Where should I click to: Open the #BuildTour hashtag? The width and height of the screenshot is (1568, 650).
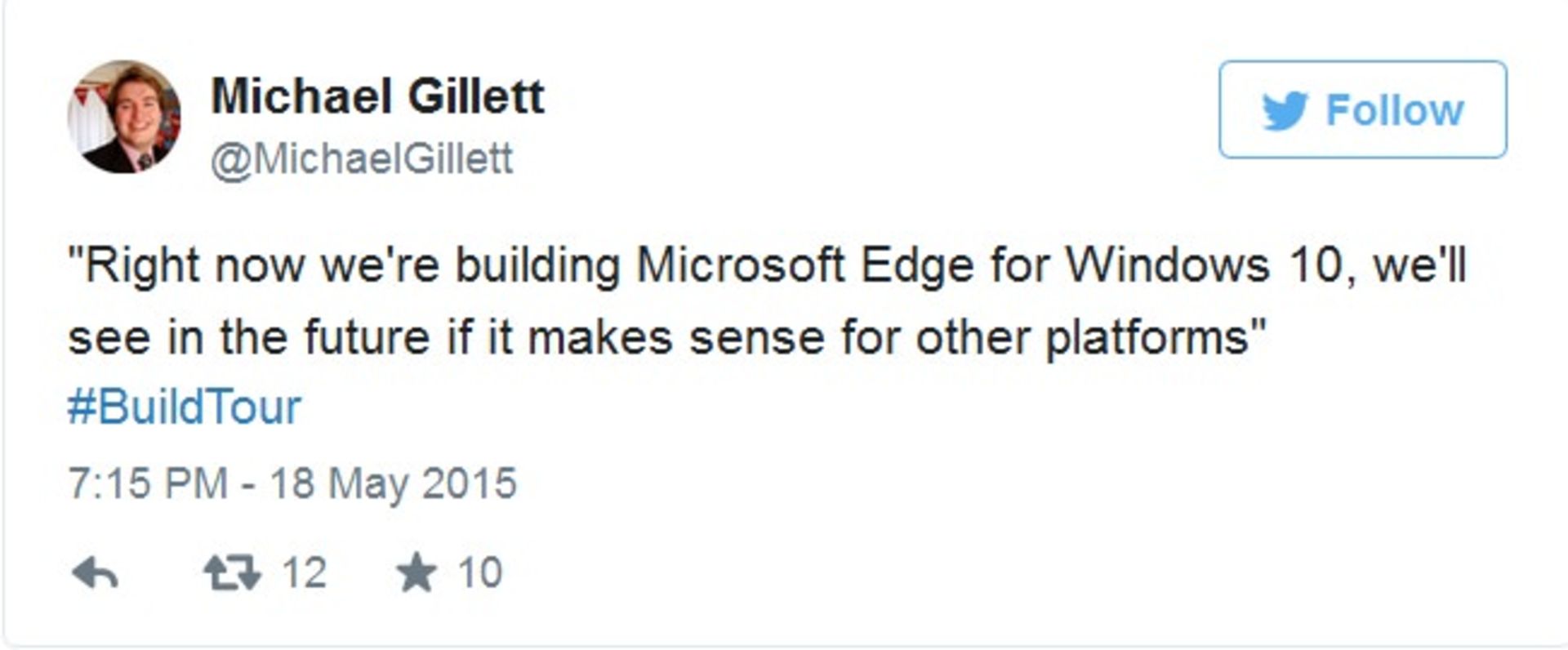tap(185, 407)
